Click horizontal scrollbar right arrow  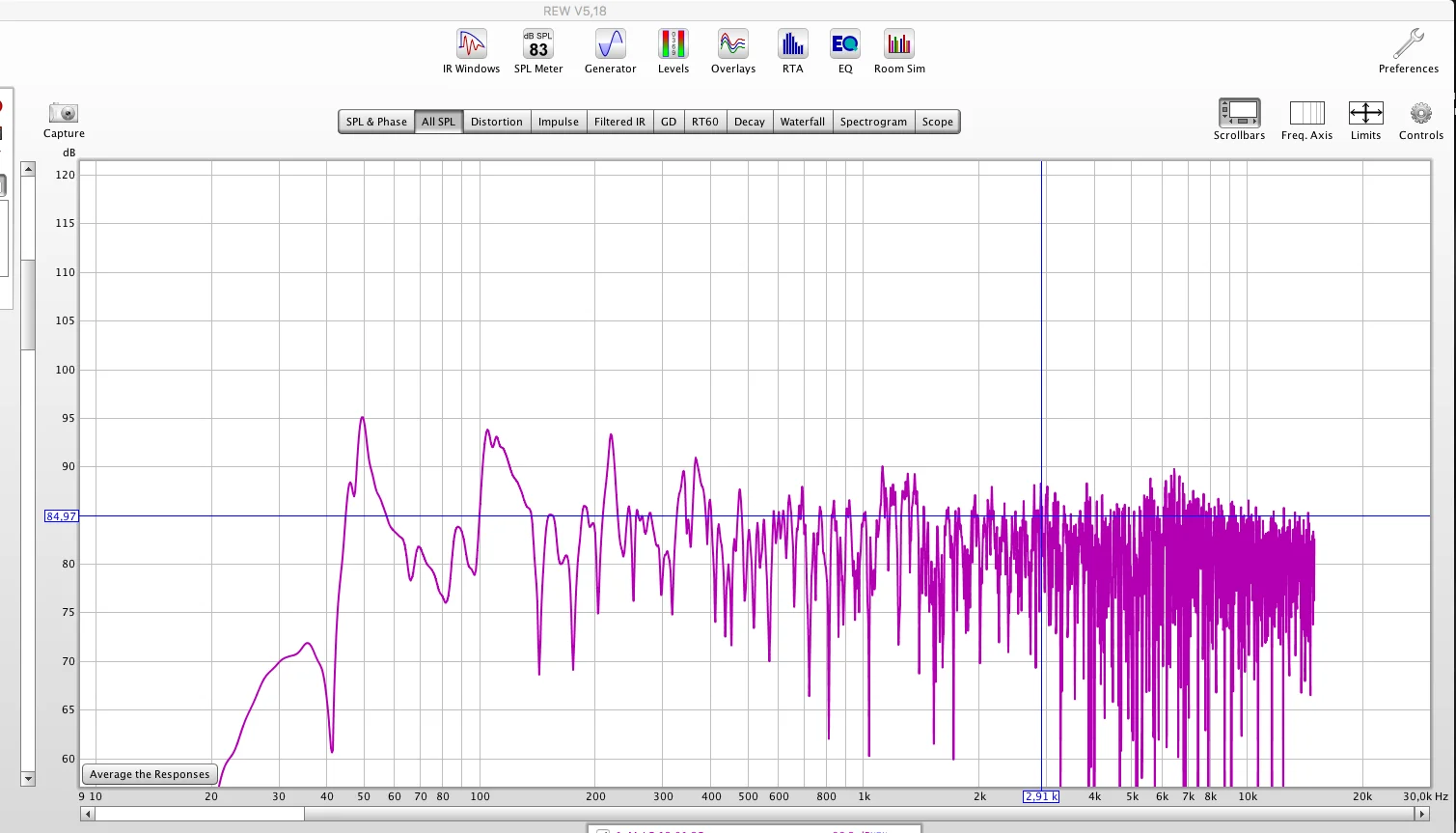[x=1422, y=814]
